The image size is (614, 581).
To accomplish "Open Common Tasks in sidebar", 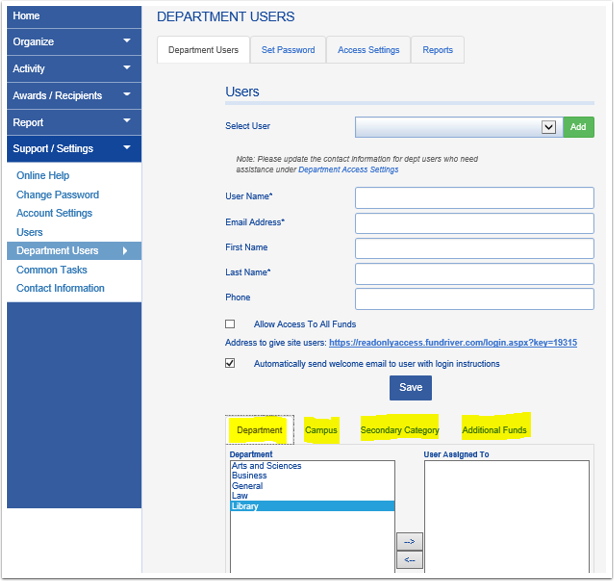I will click(52, 270).
